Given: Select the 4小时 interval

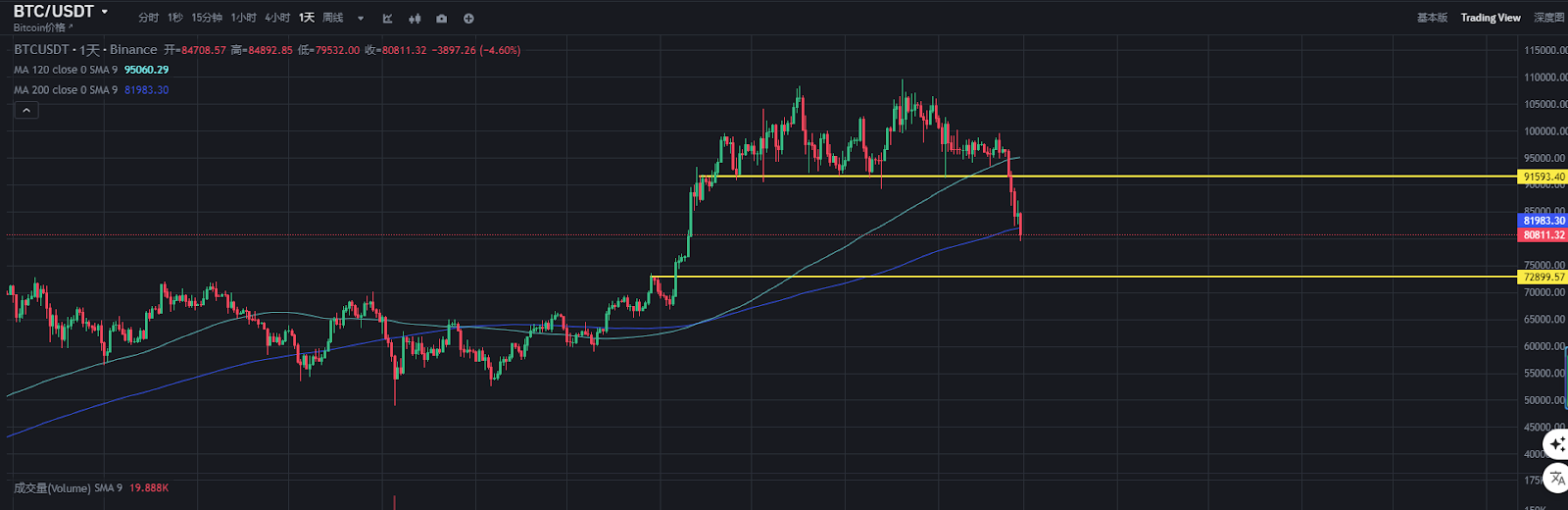Looking at the screenshot, I should (x=276, y=18).
